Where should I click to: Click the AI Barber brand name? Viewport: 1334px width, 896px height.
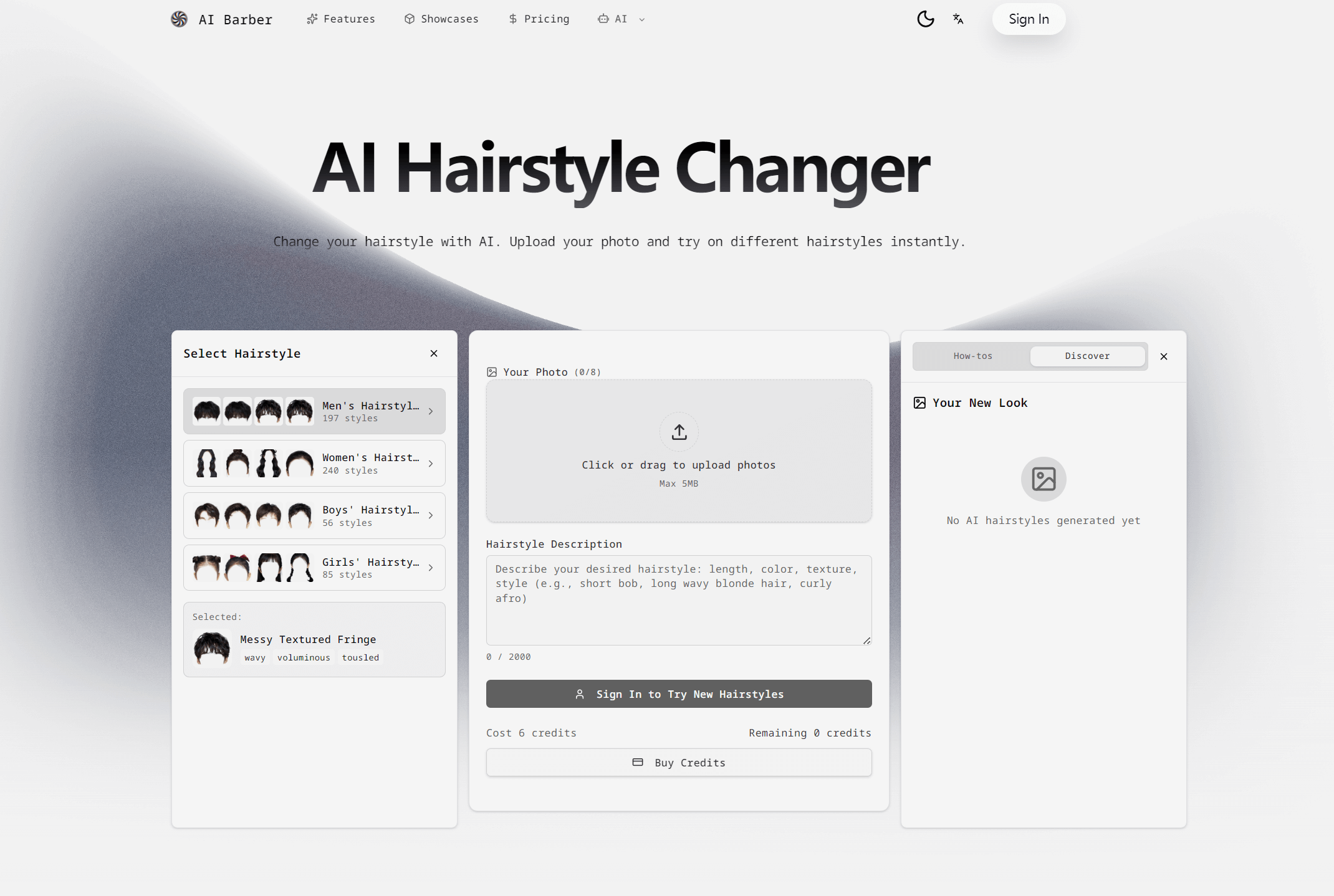point(236,19)
